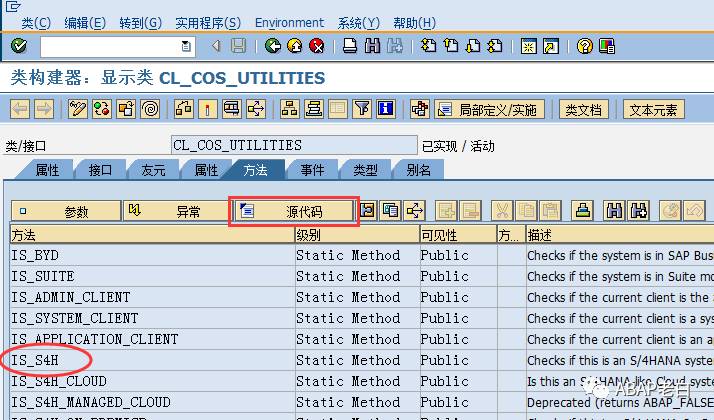Click the green checkmark Enter icon
The image size is (714, 420).
19,46
